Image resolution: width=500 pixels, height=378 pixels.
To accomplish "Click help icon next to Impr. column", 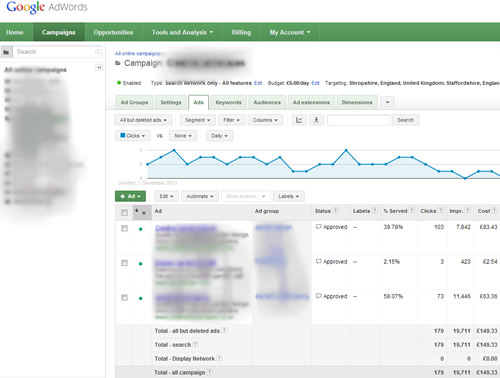I will pos(468,210).
